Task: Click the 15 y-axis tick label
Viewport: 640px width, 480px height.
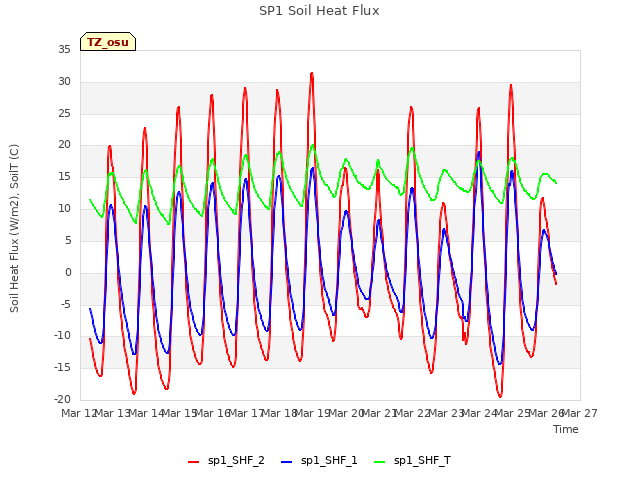Action: (64, 176)
